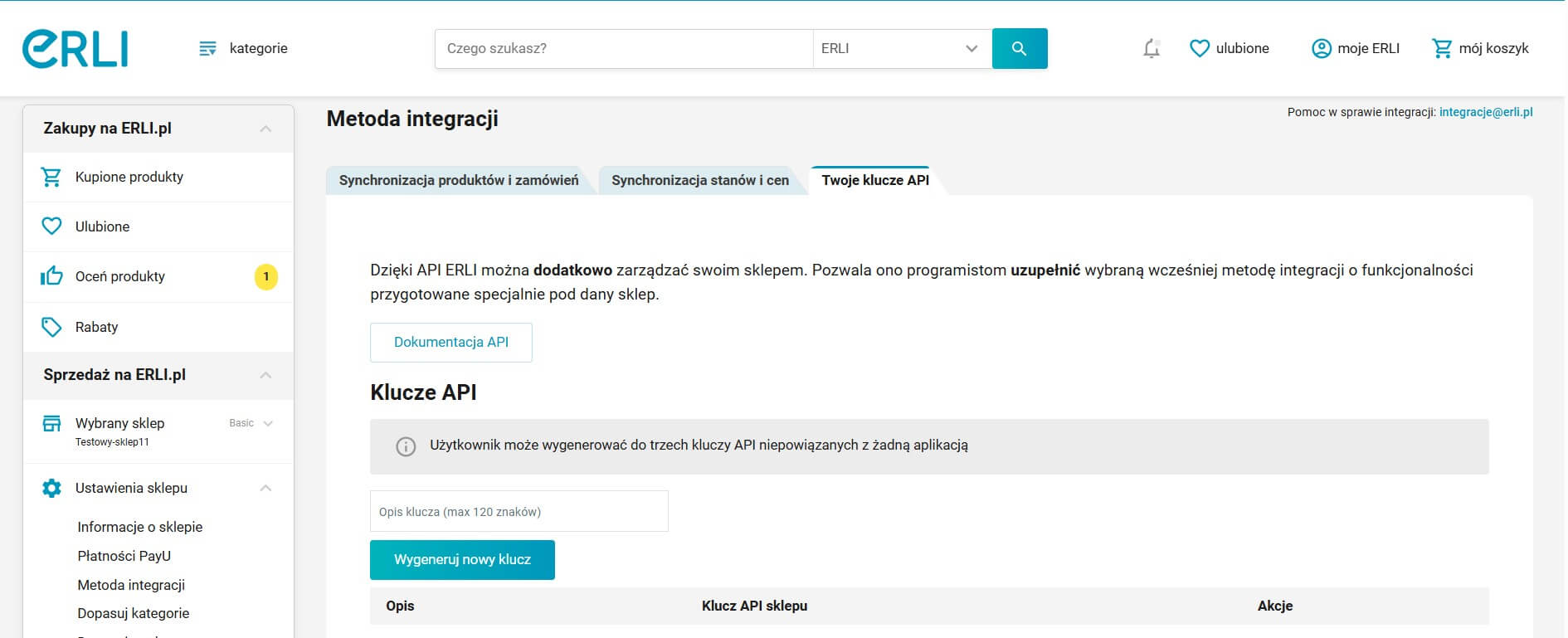Viewport: 1568px width, 638px height.
Task: Click the search magnifier button
Action: click(1020, 49)
